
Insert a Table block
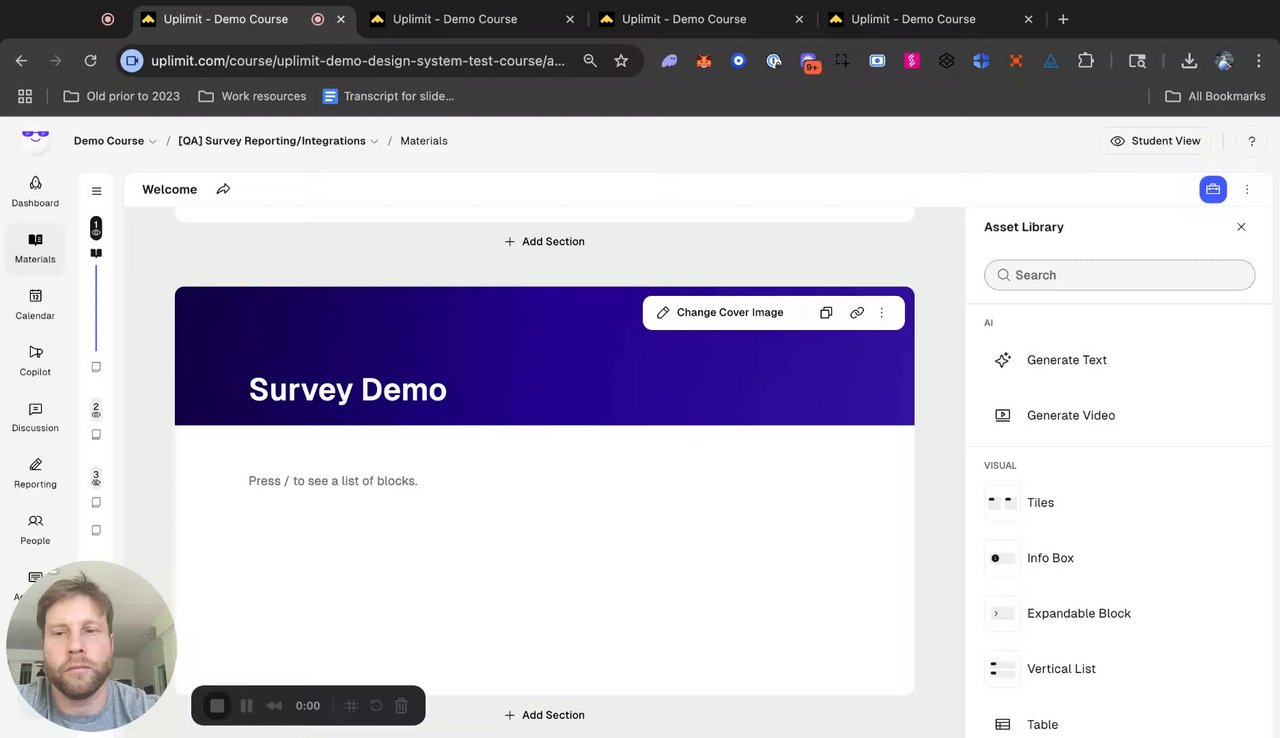click(x=1120, y=724)
